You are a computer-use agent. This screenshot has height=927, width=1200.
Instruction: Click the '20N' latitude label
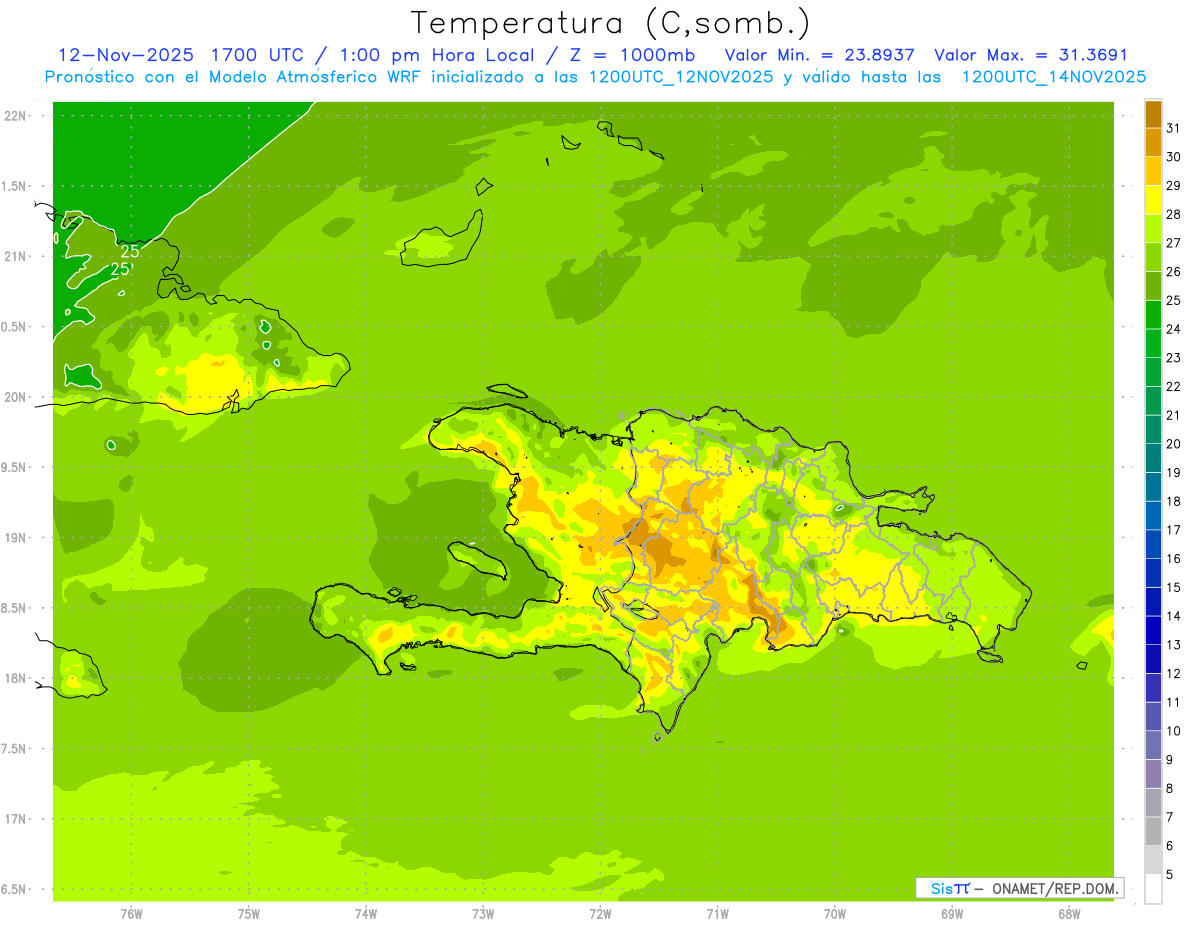coord(14,397)
